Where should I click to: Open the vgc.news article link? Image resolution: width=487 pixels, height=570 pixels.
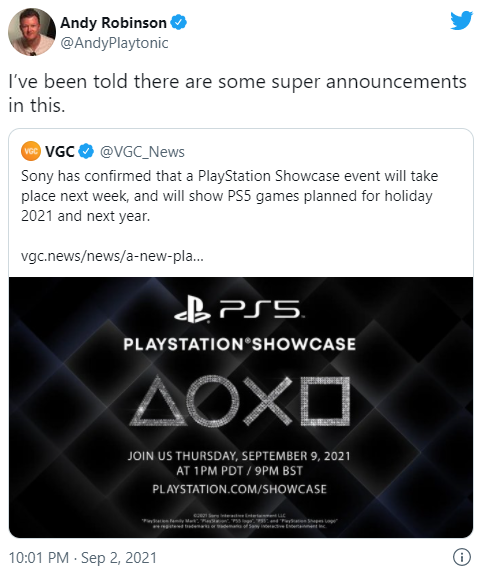click(x=112, y=256)
